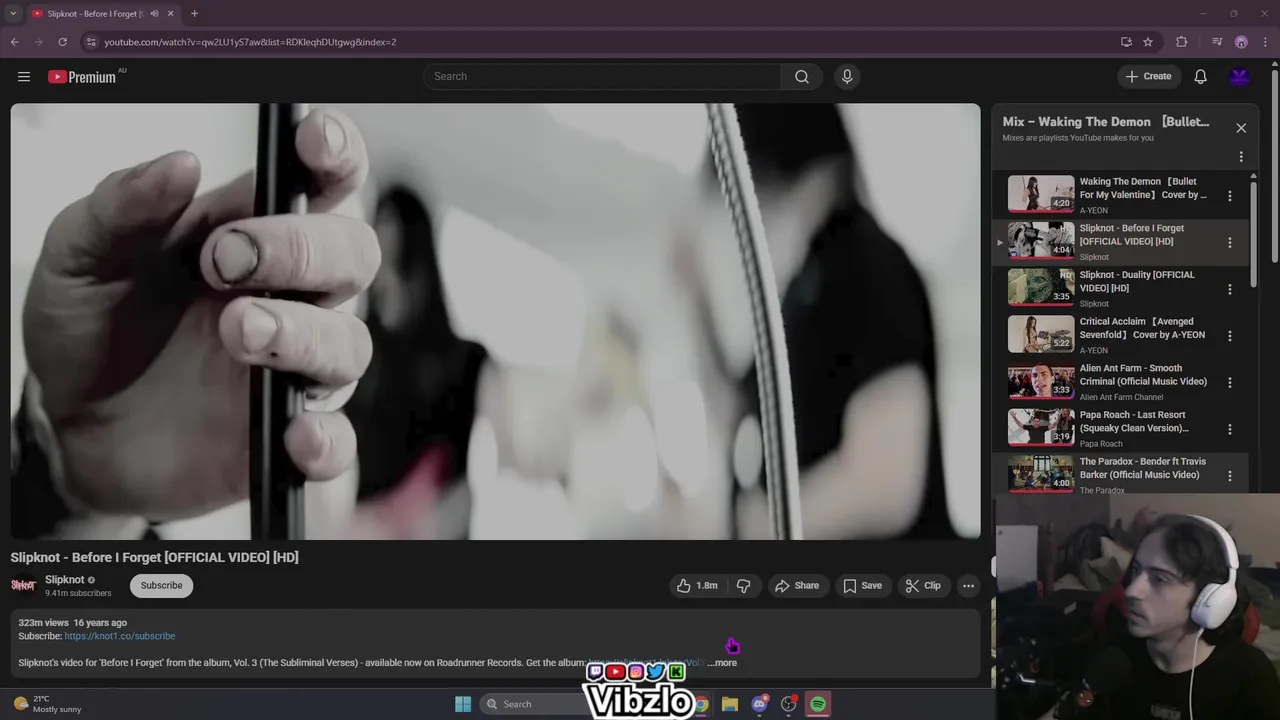View site information icon in address bar

[91, 42]
